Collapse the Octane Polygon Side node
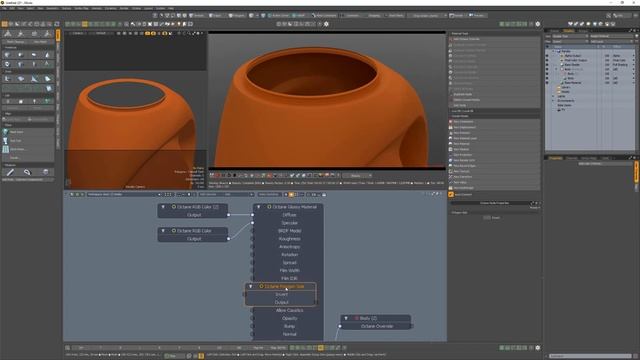 pos(251,287)
